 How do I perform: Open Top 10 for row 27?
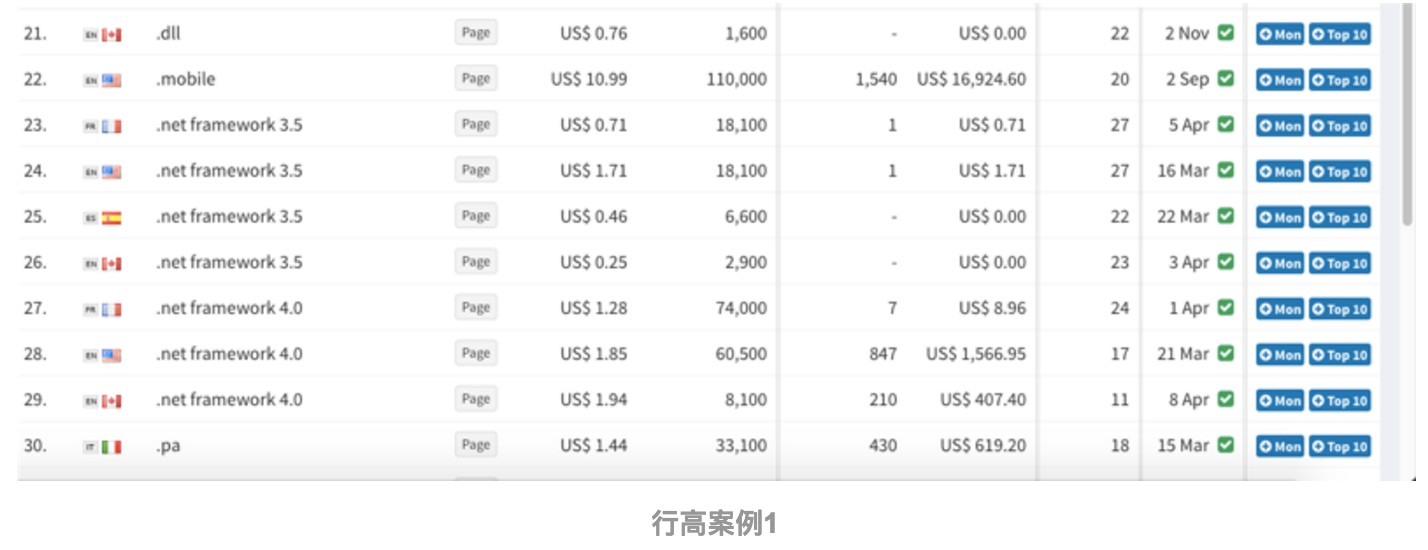[1339, 309]
